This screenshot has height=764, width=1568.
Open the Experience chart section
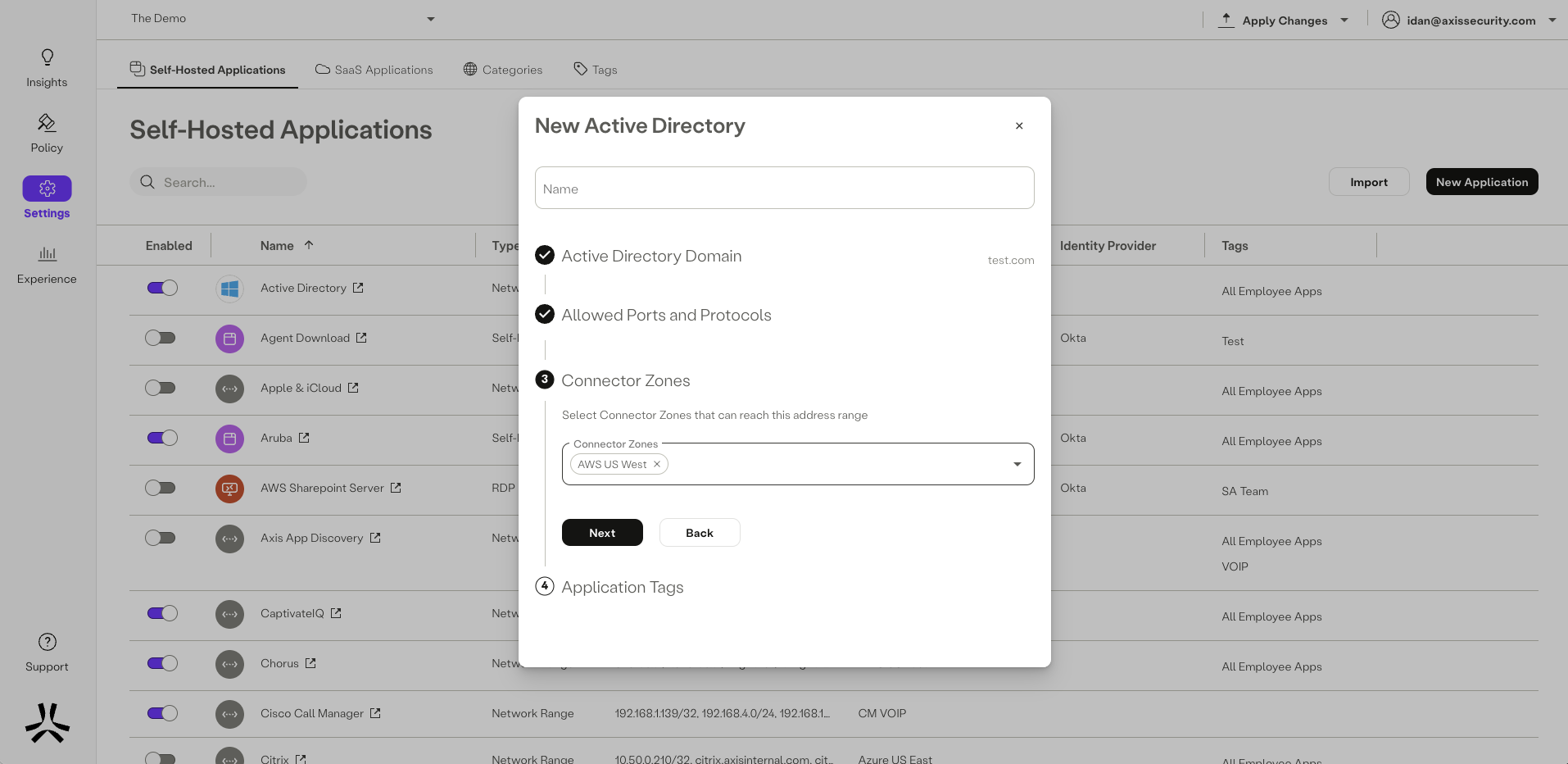[47, 265]
